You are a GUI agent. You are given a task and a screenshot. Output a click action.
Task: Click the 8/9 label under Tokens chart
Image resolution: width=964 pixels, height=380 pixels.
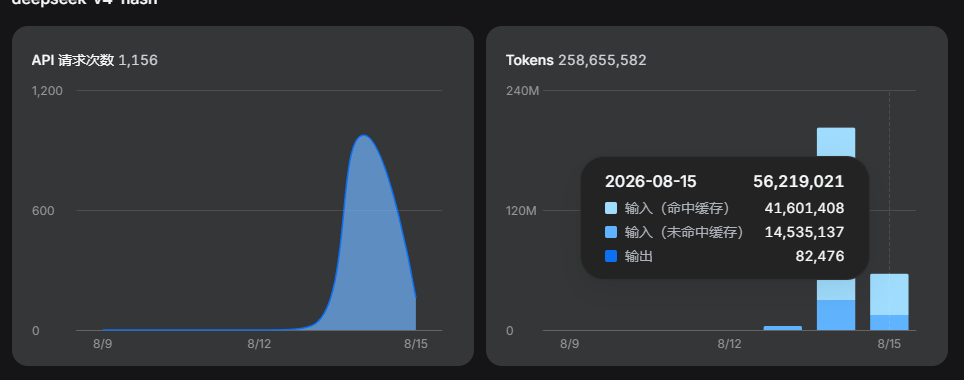click(569, 344)
